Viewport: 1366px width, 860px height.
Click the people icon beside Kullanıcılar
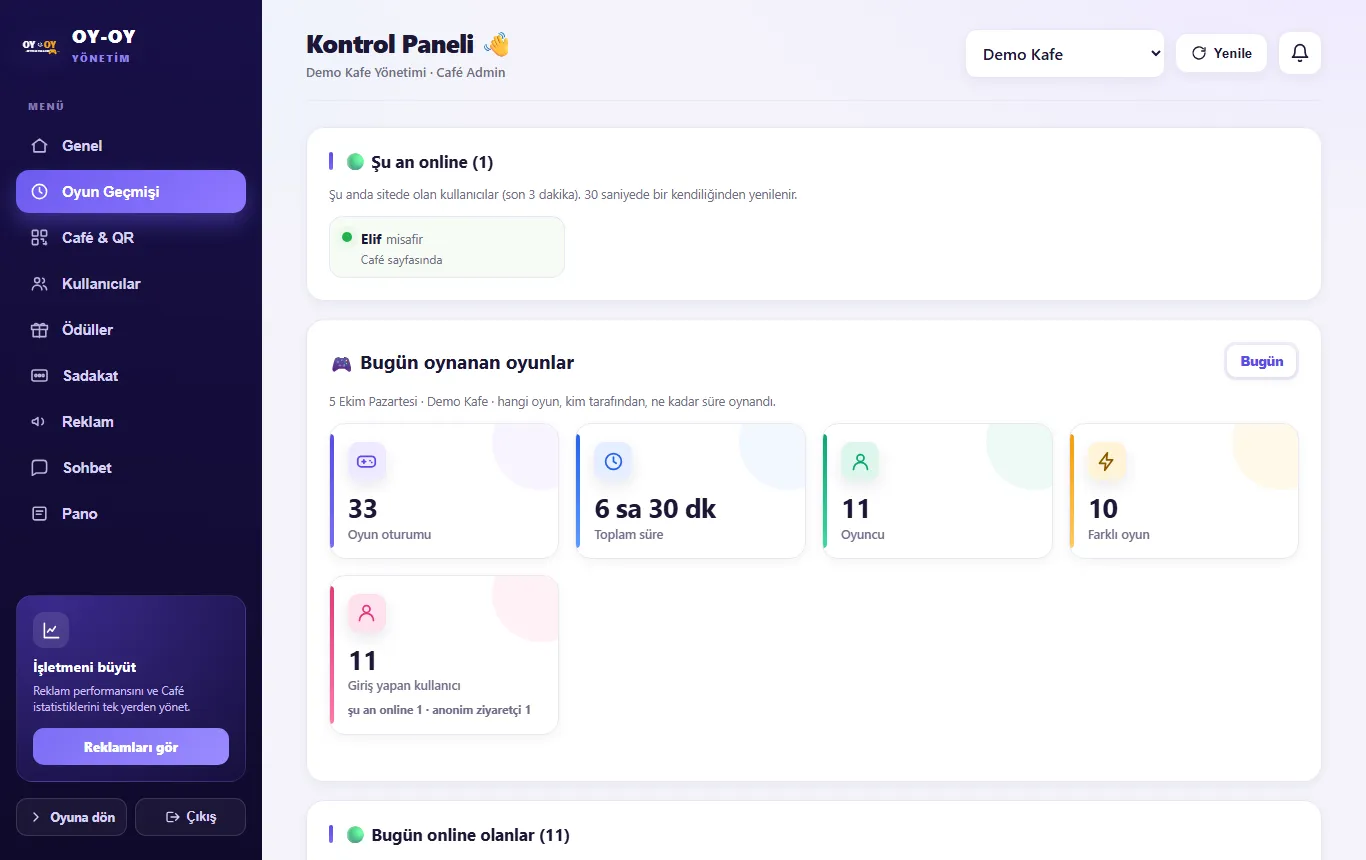tap(39, 284)
